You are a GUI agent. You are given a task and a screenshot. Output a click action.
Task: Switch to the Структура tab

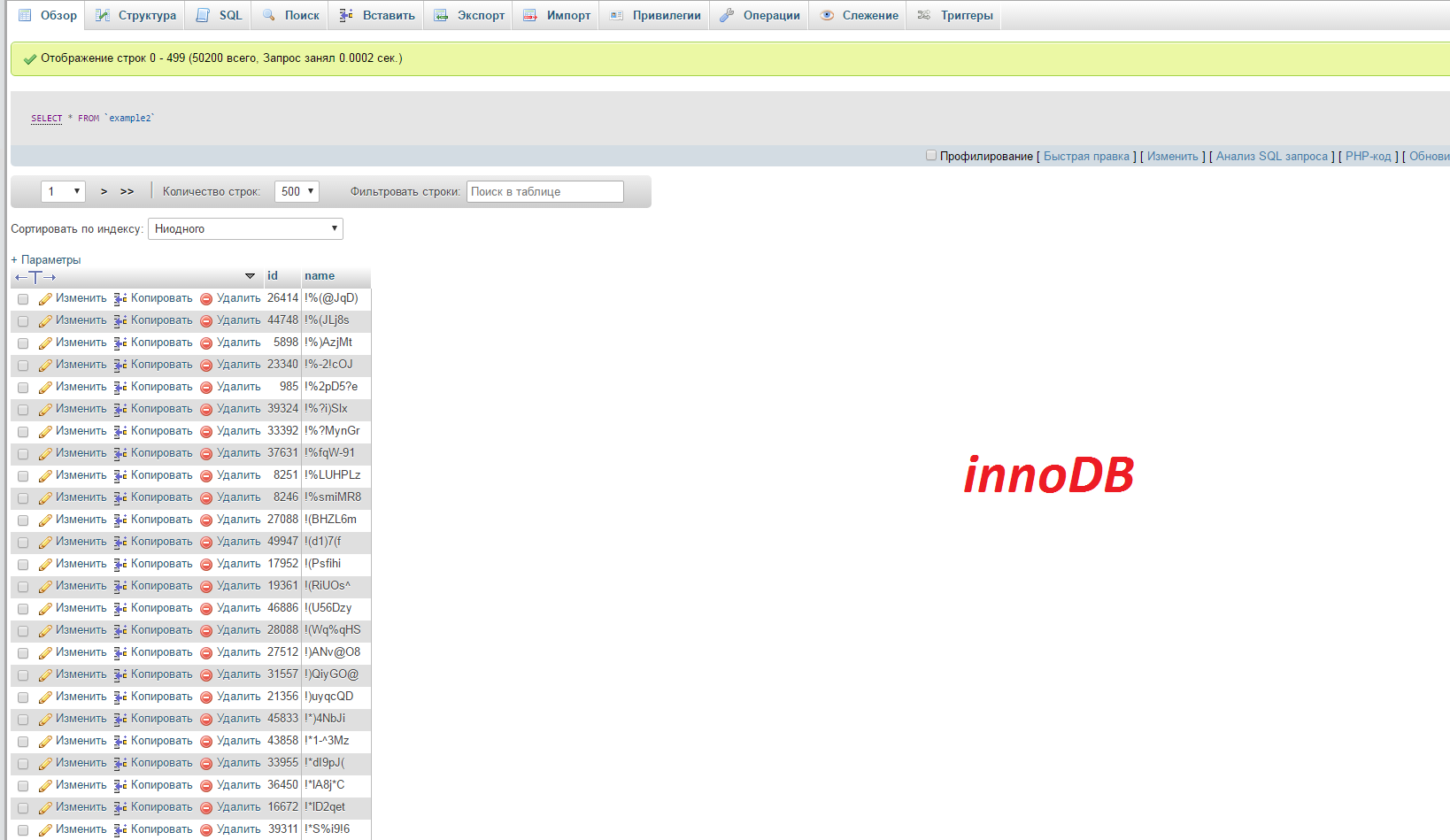135,15
